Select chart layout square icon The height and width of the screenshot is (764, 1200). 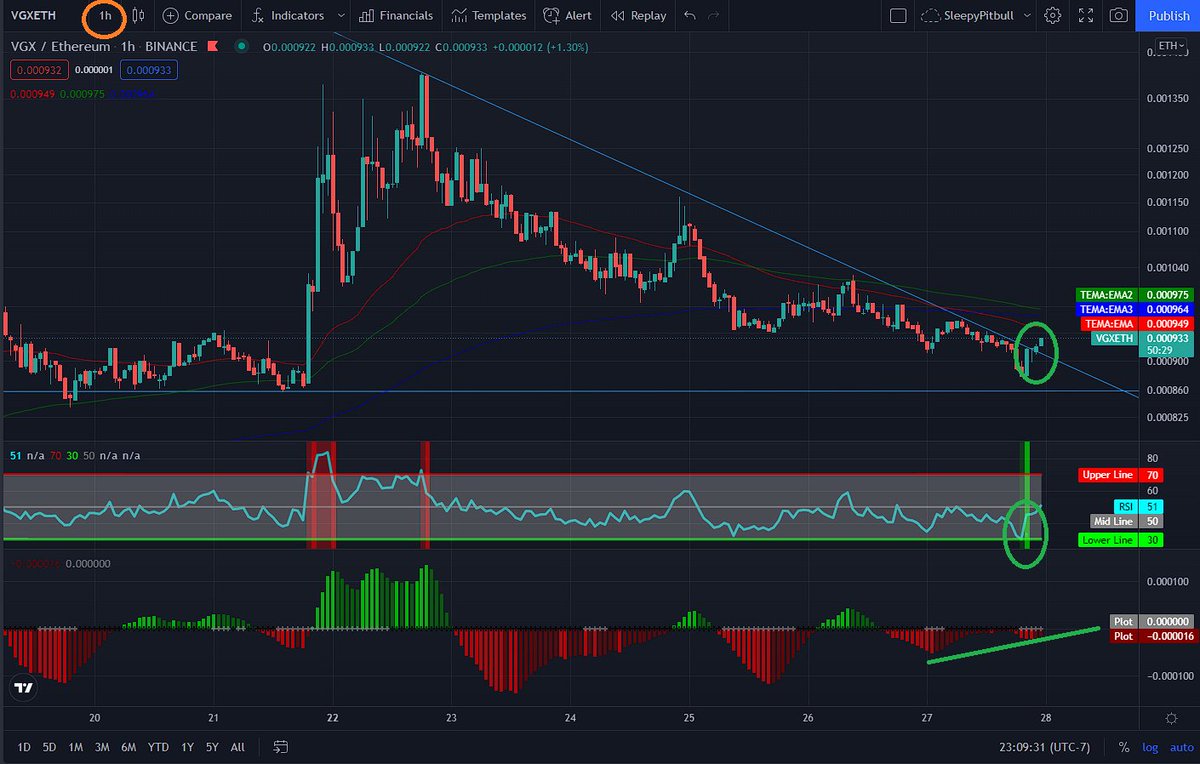pos(898,16)
